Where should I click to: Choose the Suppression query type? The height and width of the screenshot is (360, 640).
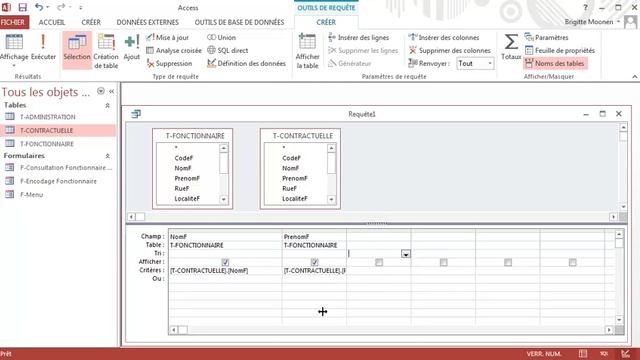click(169, 64)
